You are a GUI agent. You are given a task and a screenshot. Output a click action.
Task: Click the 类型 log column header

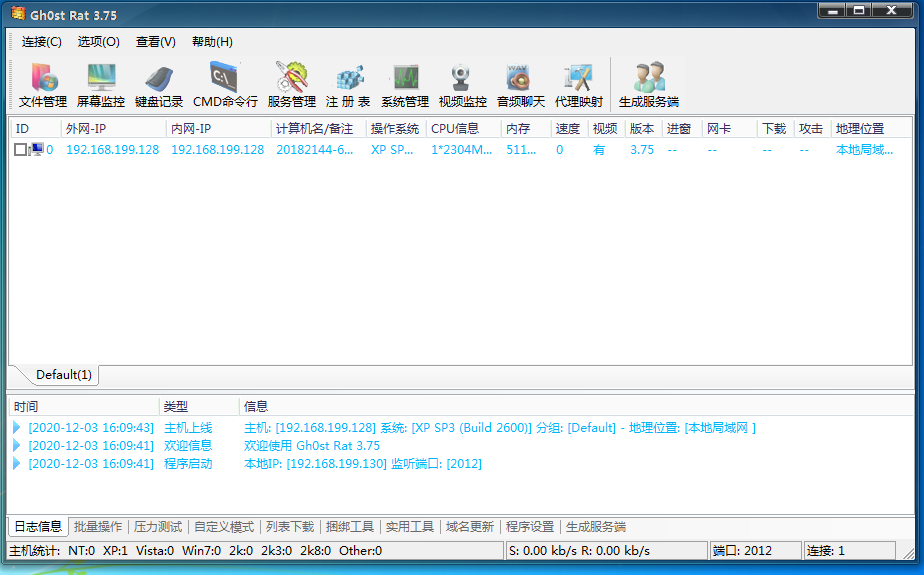pos(199,407)
